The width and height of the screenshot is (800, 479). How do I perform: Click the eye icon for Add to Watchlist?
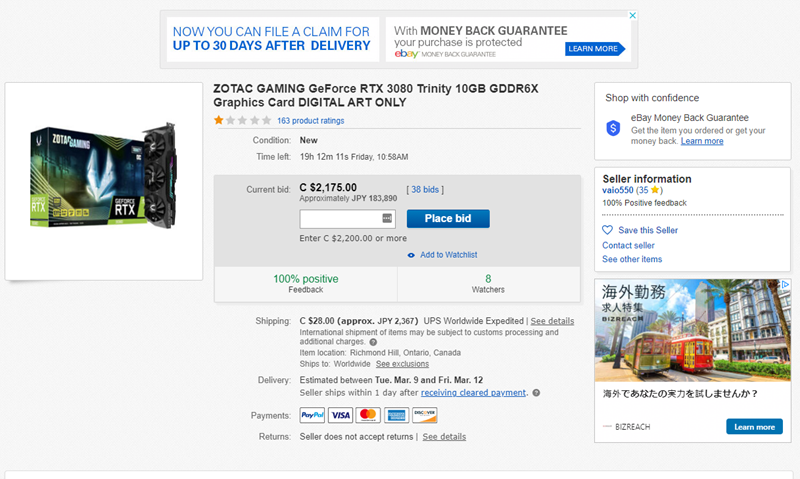411,255
